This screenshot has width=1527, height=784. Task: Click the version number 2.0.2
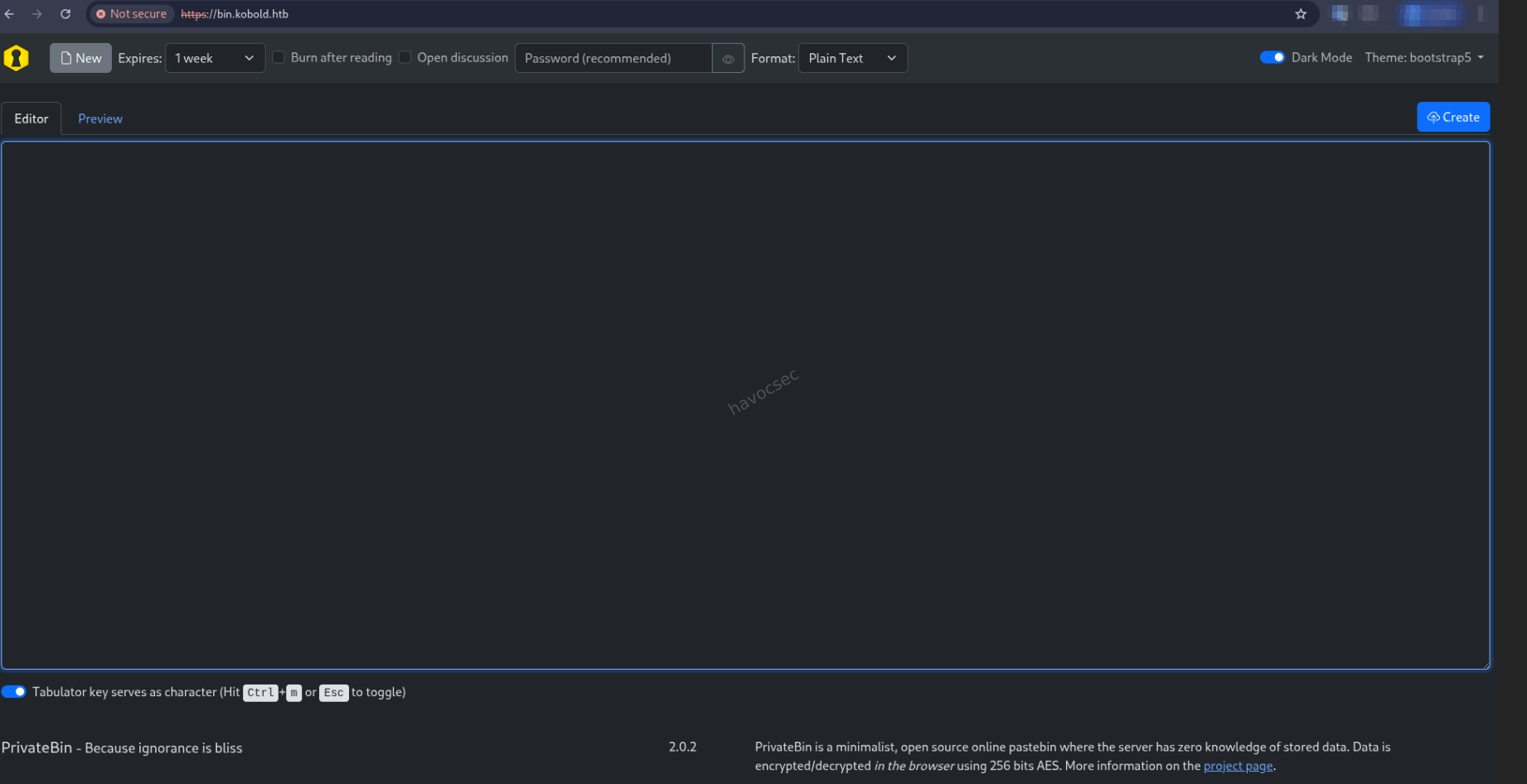[x=682, y=747]
